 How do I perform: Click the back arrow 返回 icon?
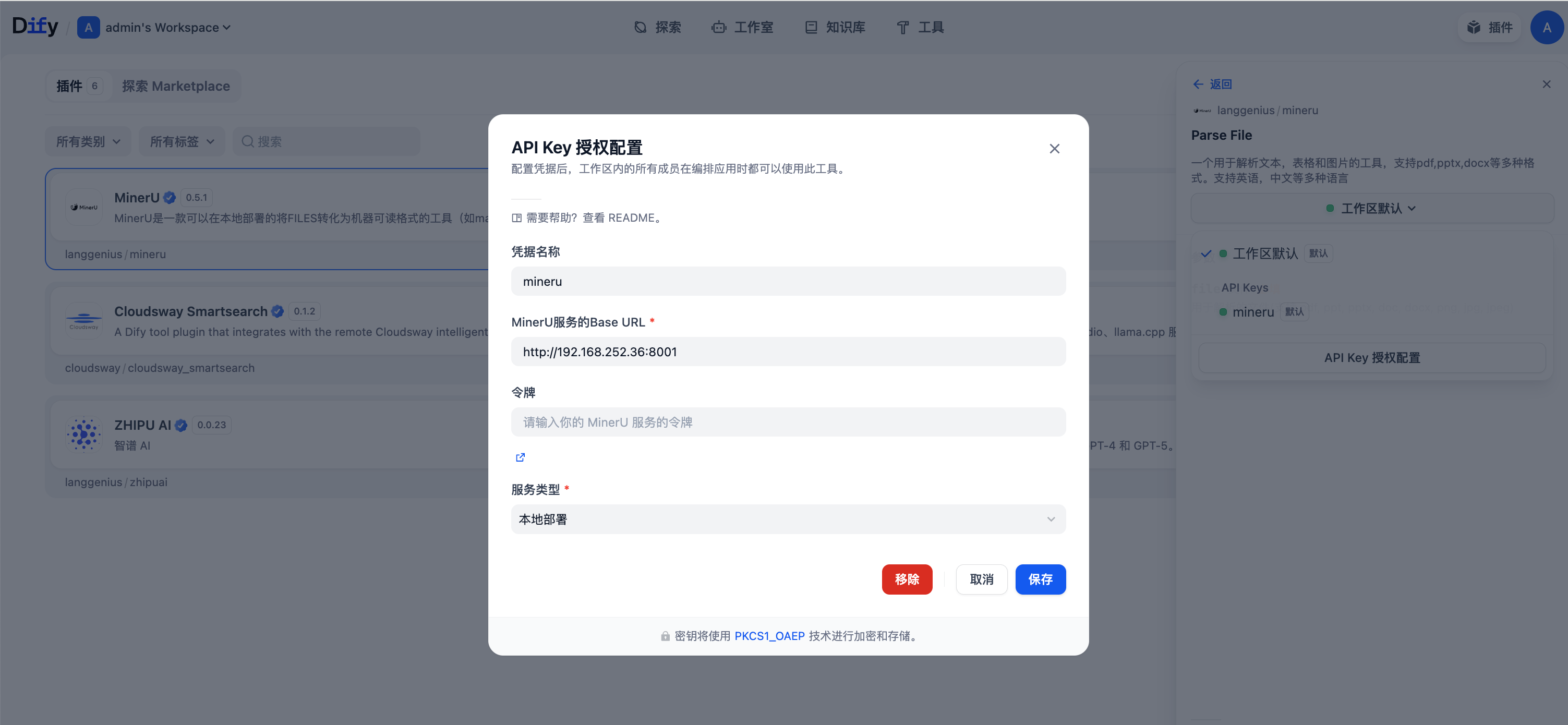coord(1198,84)
